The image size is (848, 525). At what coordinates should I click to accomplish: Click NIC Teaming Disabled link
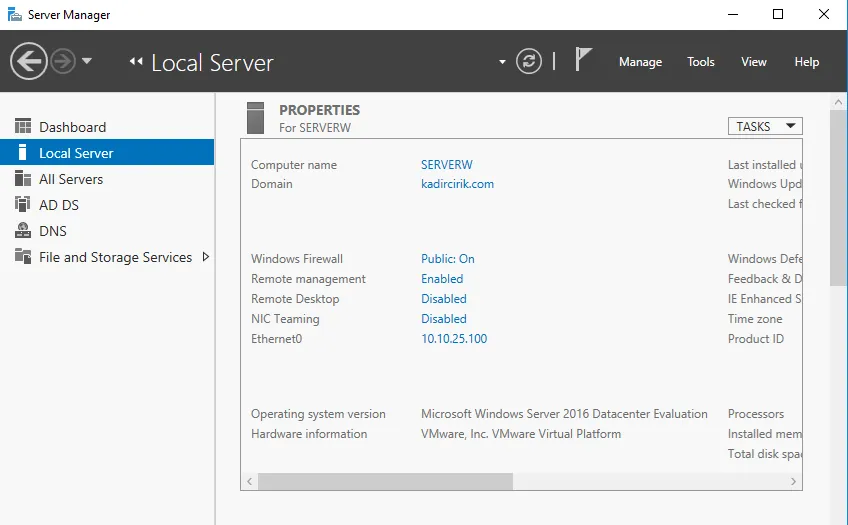(x=443, y=318)
